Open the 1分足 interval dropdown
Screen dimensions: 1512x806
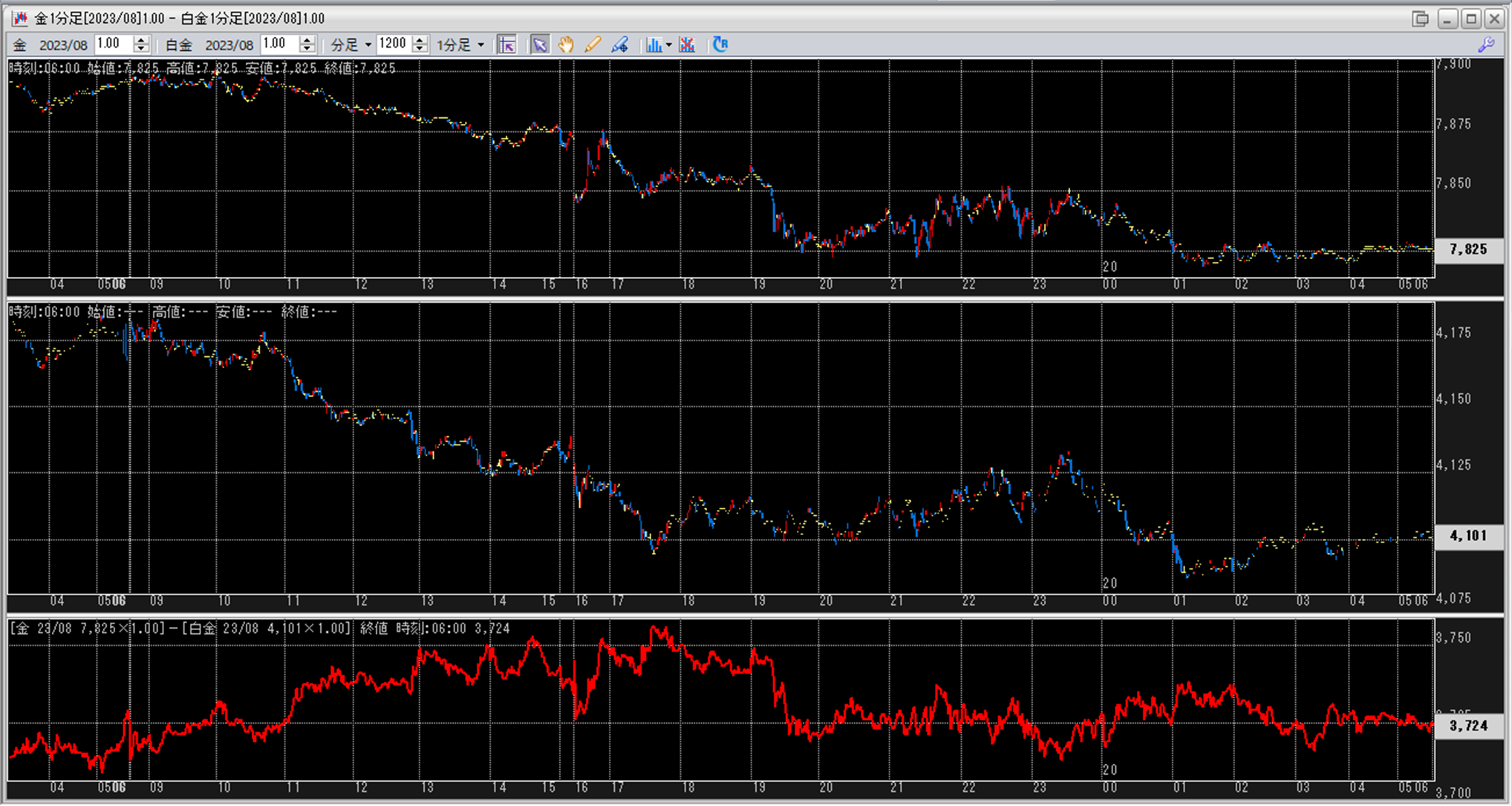[x=480, y=45]
